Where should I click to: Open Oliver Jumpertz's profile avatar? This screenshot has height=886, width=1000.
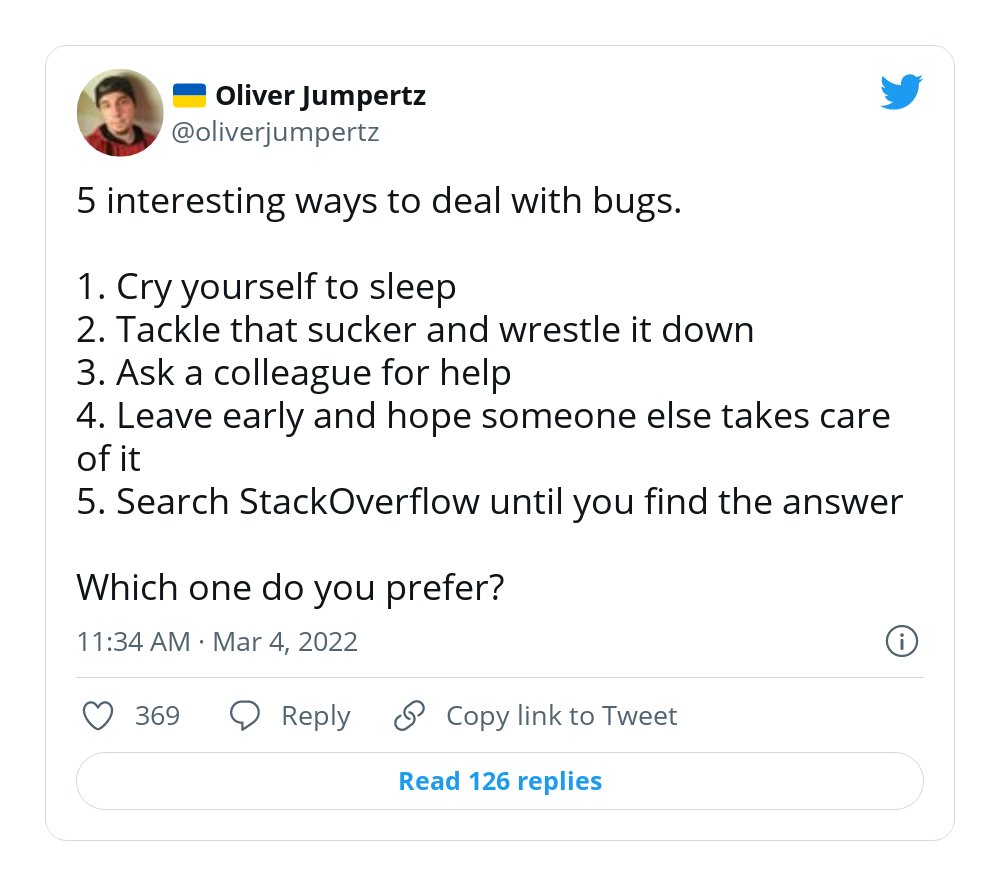[120, 113]
